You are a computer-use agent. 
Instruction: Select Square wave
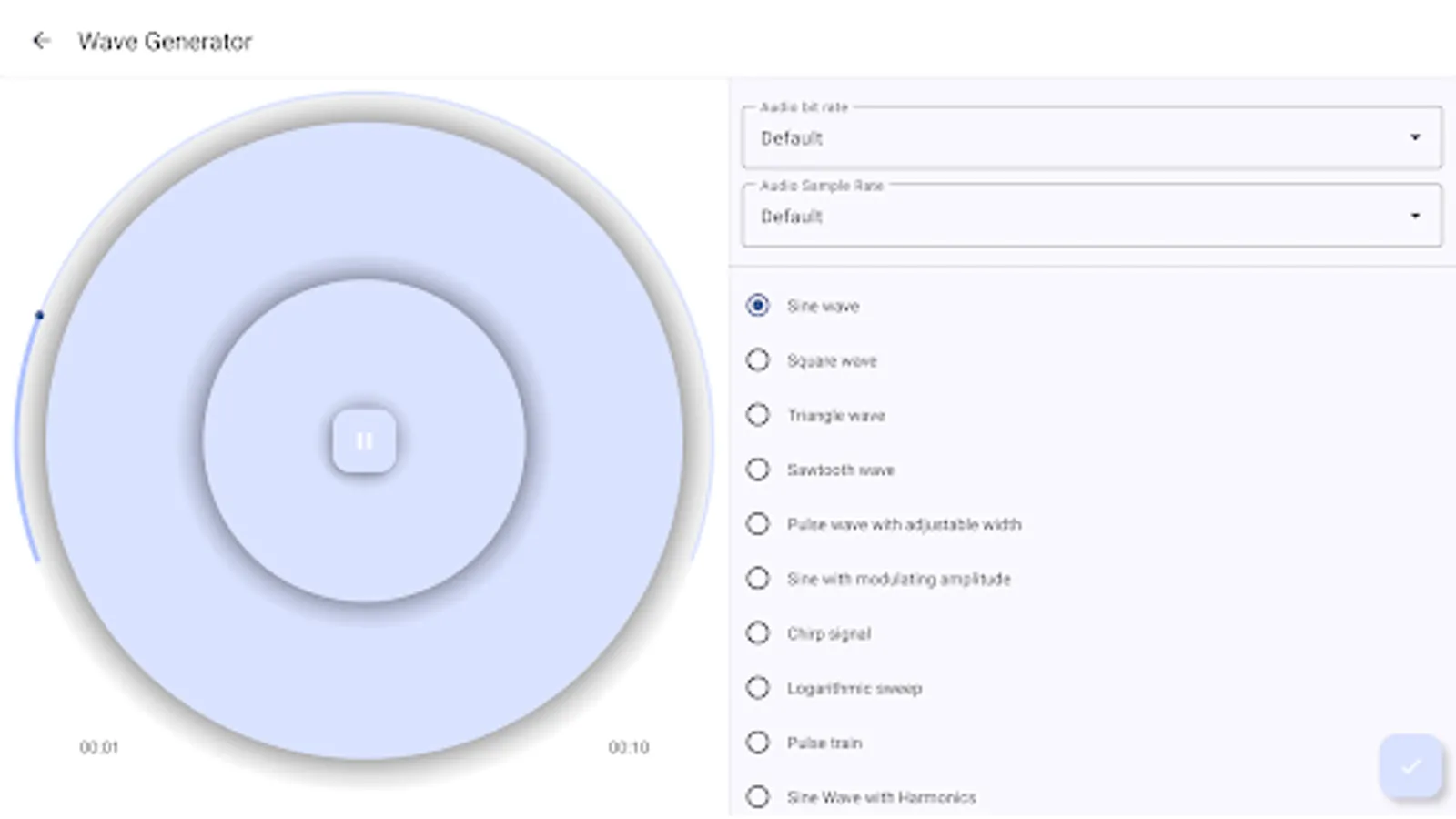pyautogui.click(x=758, y=360)
